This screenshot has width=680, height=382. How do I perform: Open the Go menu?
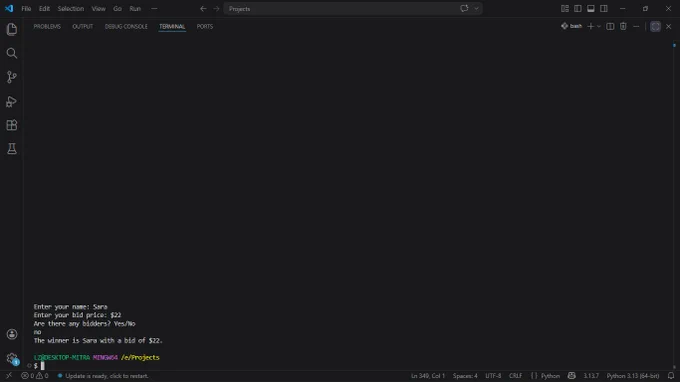point(117,9)
